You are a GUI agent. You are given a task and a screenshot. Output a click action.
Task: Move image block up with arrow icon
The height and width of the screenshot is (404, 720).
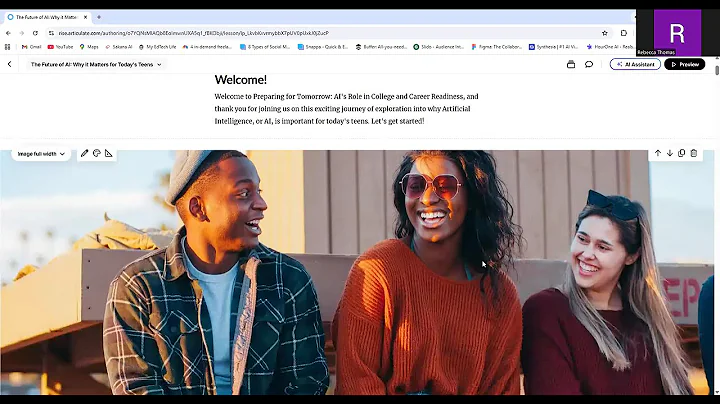pos(658,153)
